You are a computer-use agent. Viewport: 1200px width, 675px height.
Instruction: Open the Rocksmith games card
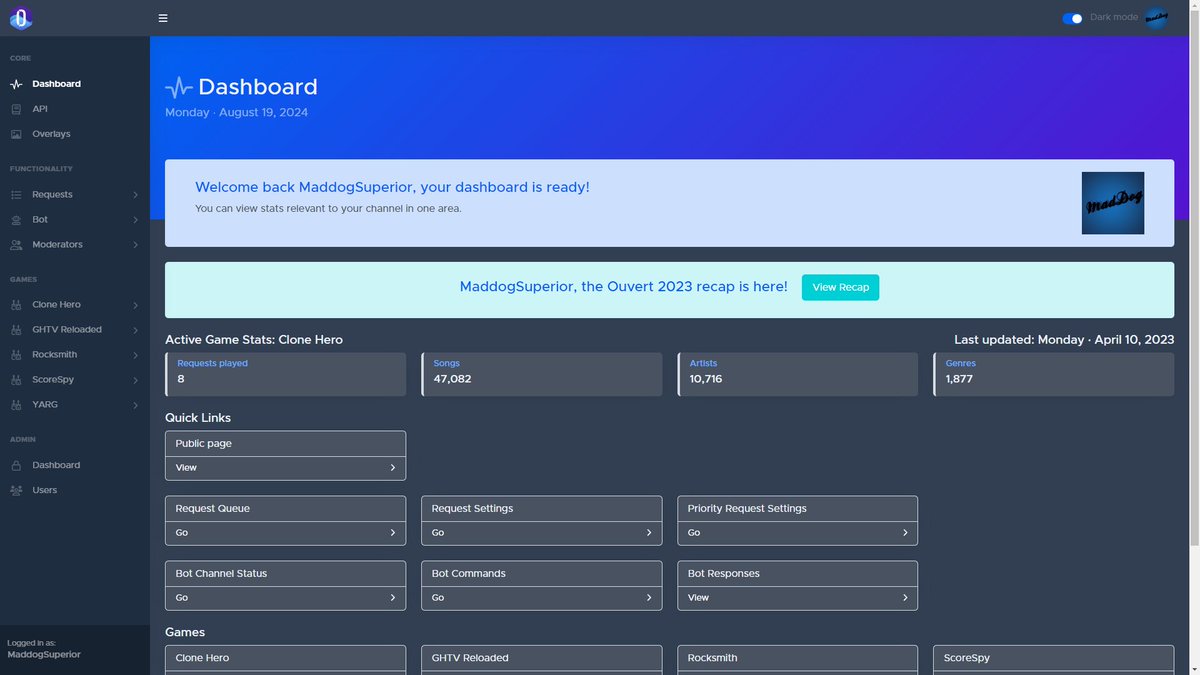(x=797, y=659)
